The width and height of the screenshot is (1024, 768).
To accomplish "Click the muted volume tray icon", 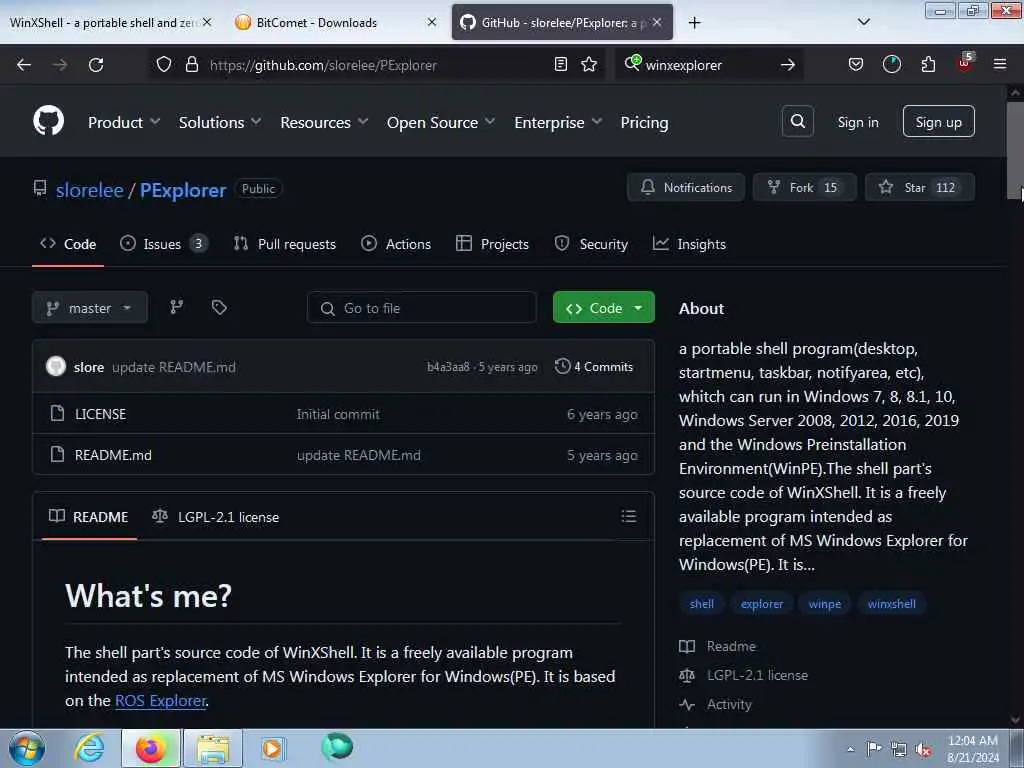I will tap(923, 749).
